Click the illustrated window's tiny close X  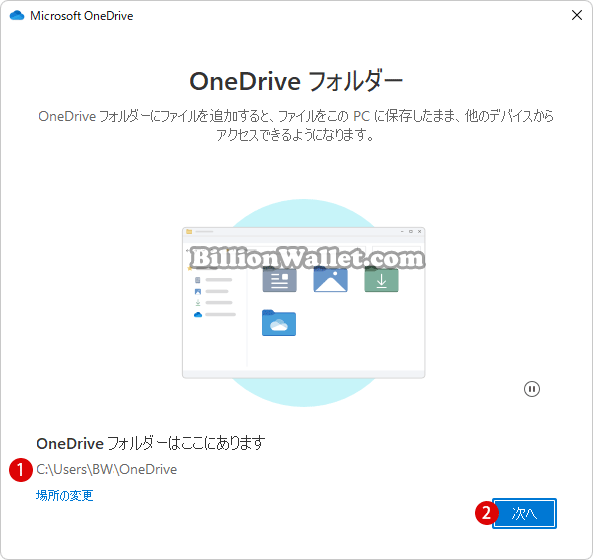coord(419,231)
